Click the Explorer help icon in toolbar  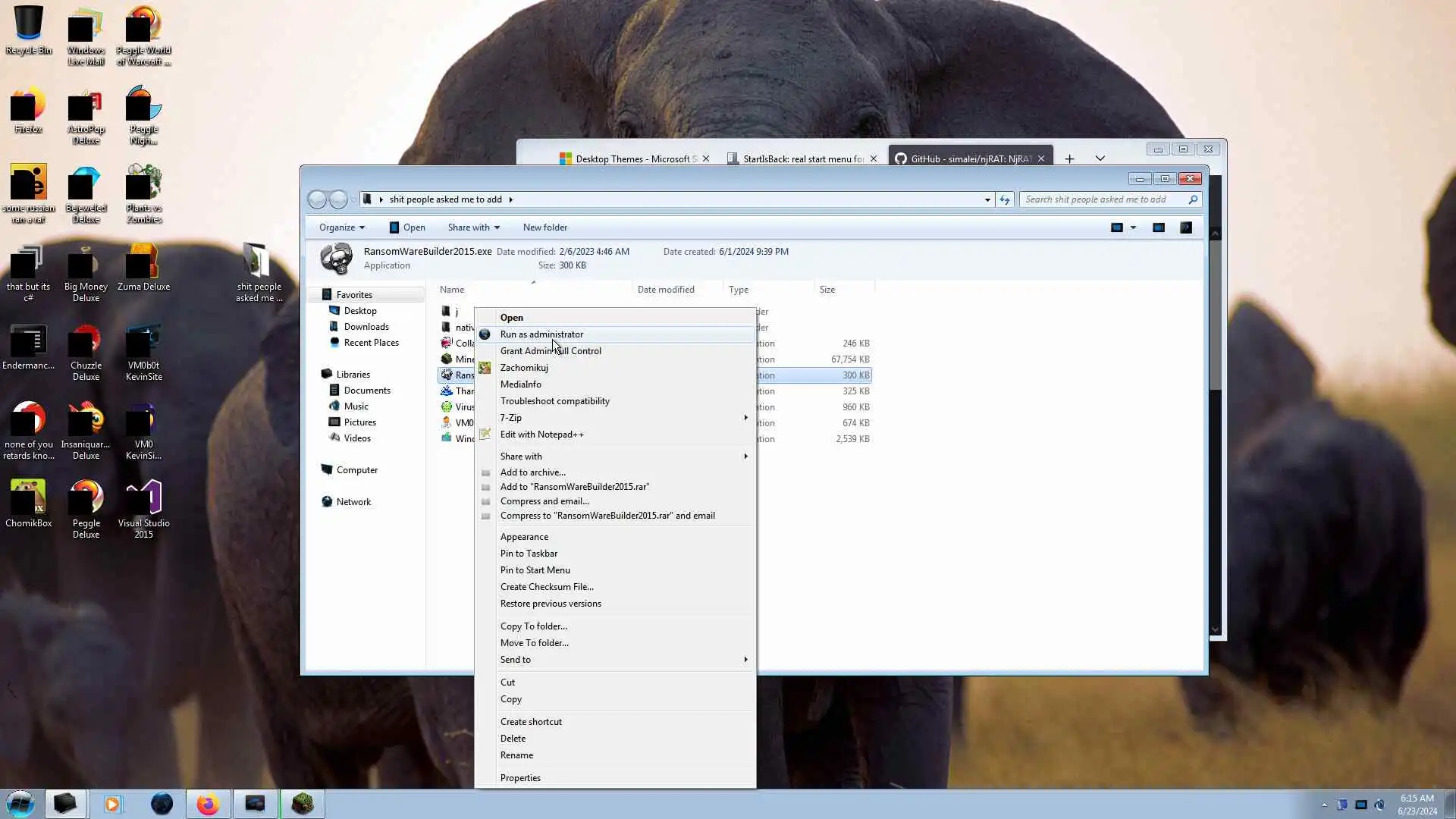pos(1186,227)
